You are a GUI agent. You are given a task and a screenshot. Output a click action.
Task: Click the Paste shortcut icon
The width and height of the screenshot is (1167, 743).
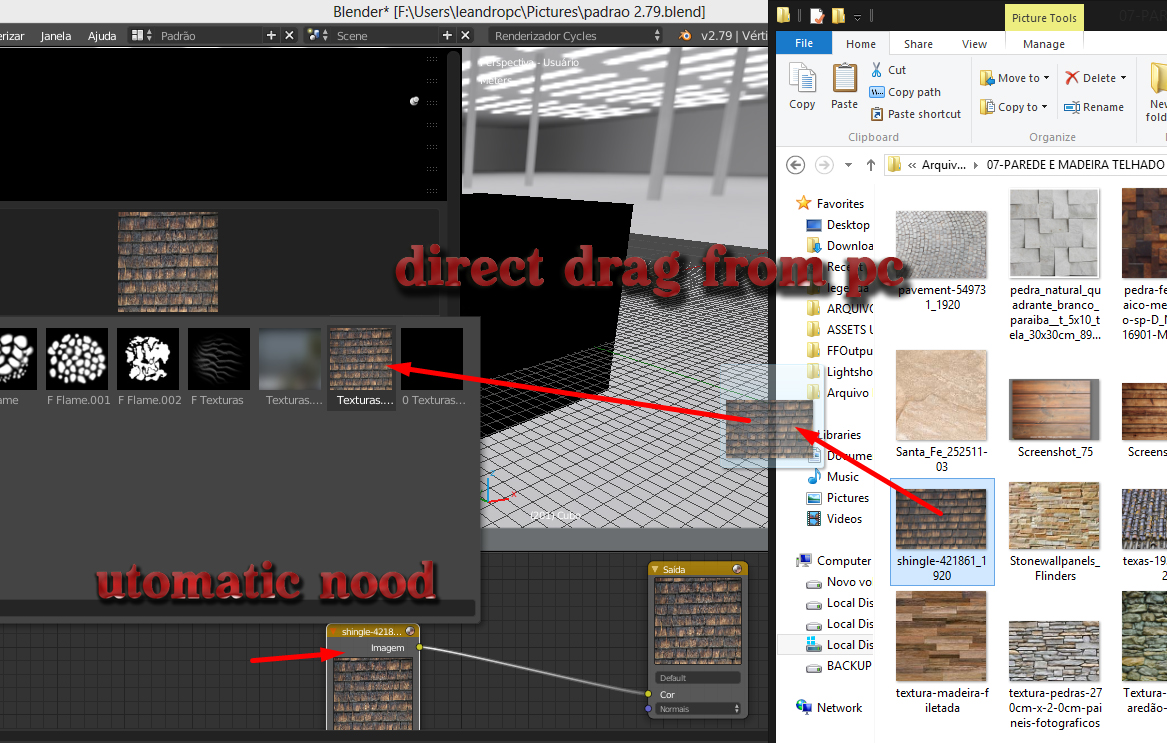877,114
